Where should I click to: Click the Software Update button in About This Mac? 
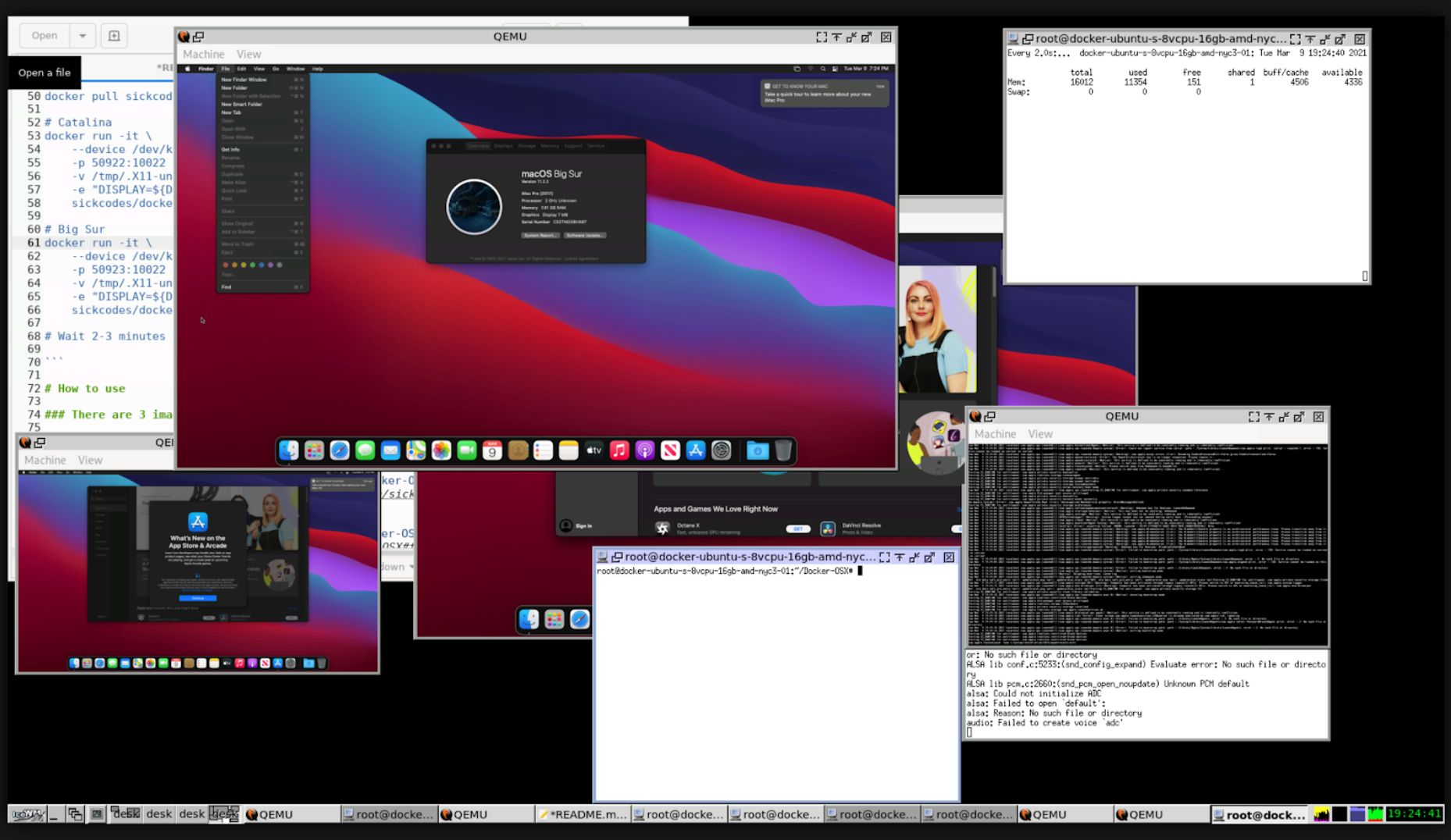586,235
